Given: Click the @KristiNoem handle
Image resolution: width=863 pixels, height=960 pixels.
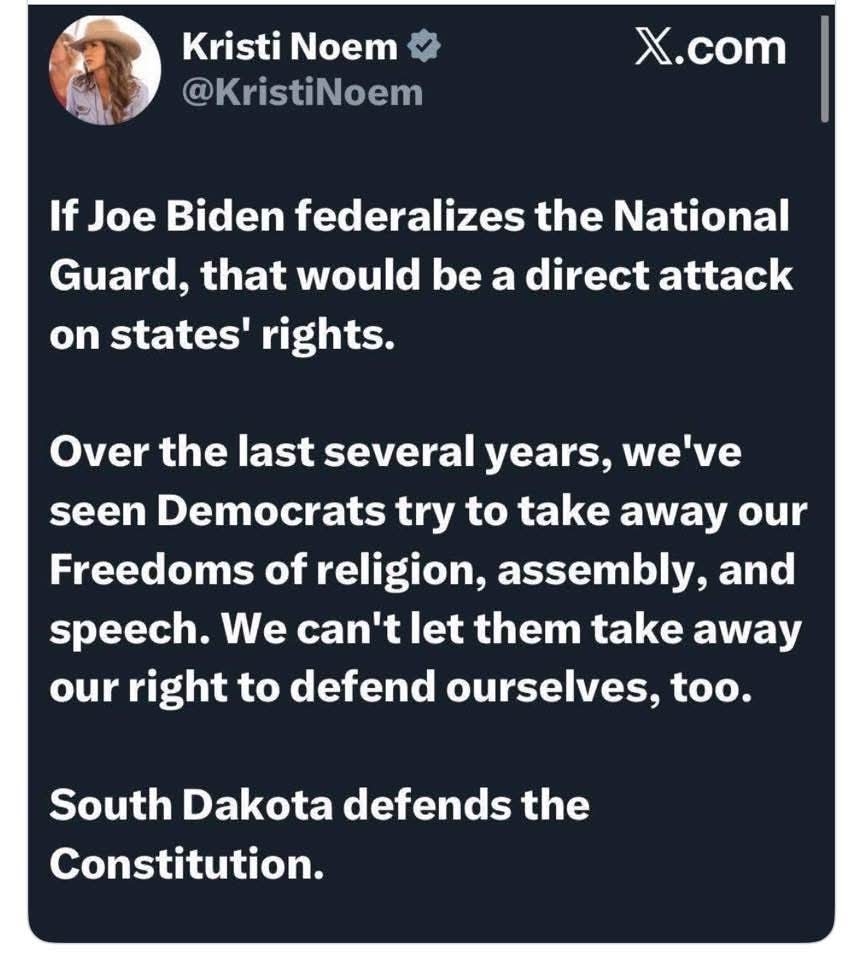Looking at the screenshot, I should click(x=303, y=93).
